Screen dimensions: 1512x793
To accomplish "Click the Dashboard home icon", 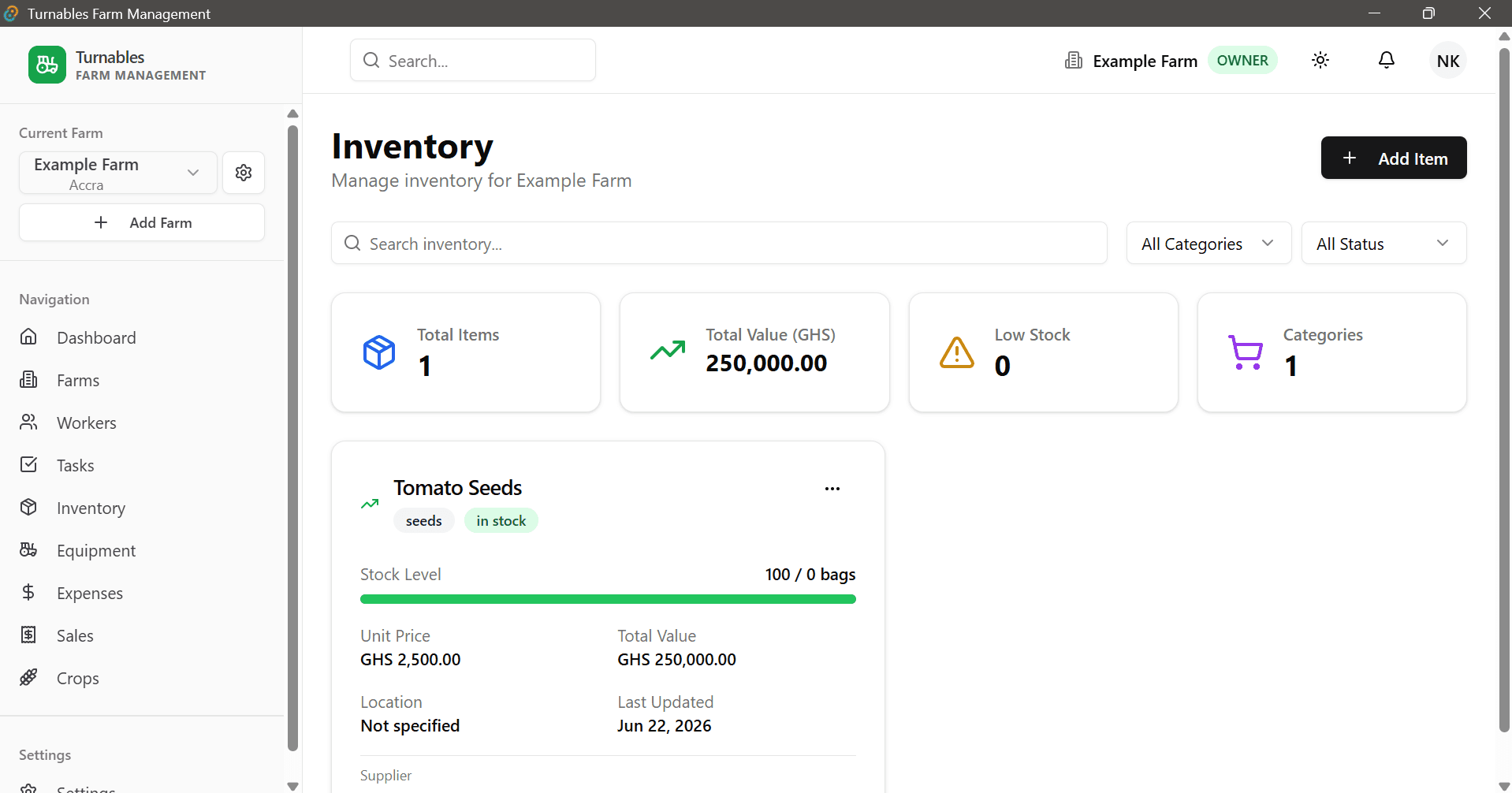I will click(28, 337).
